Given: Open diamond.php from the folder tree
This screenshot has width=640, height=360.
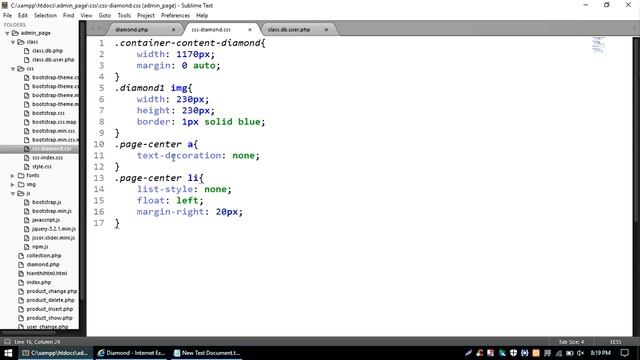Looking at the screenshot, I should coord(43,264).
